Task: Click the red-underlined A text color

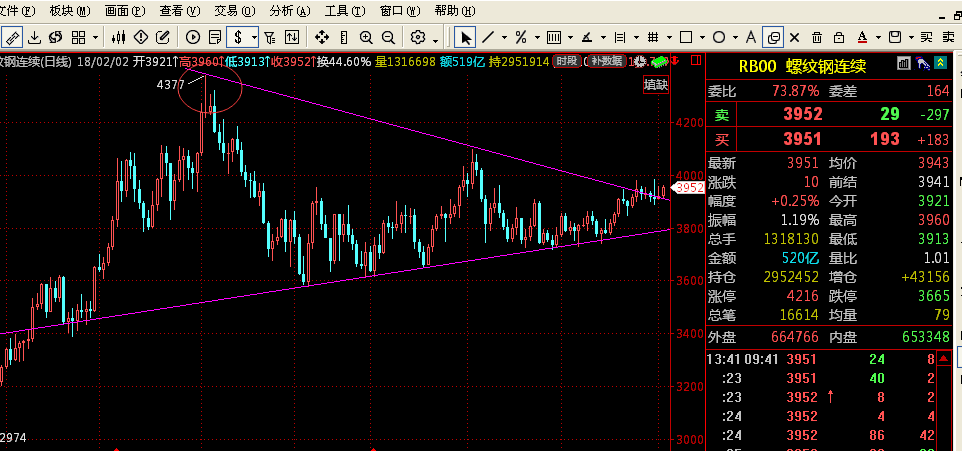Action: pos(862,37)
